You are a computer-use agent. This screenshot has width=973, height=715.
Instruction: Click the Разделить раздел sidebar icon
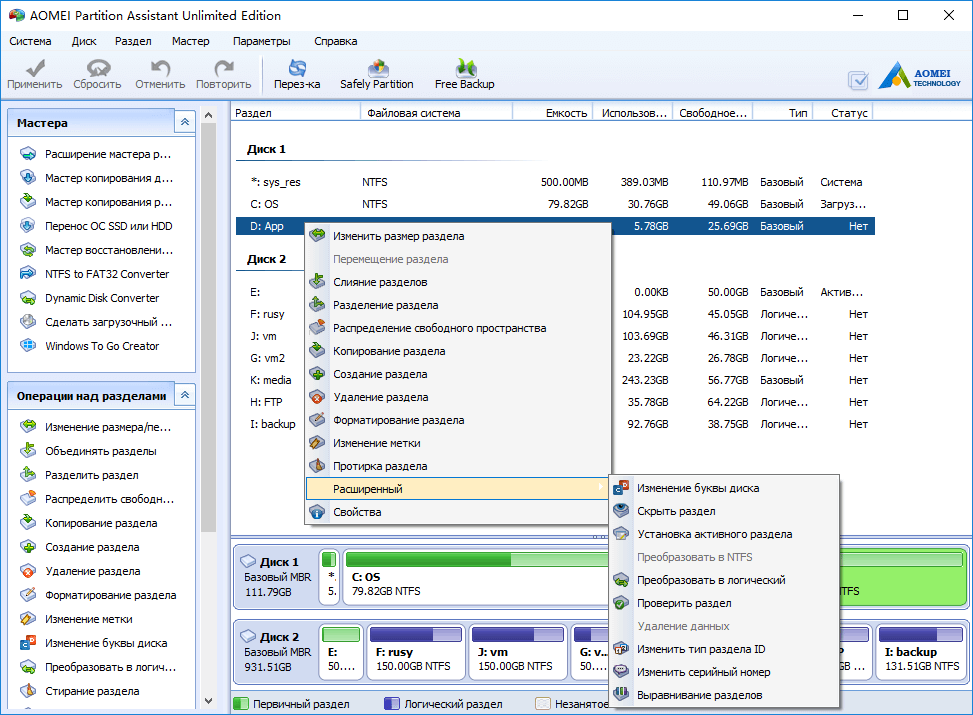click(x=28, y=475)
